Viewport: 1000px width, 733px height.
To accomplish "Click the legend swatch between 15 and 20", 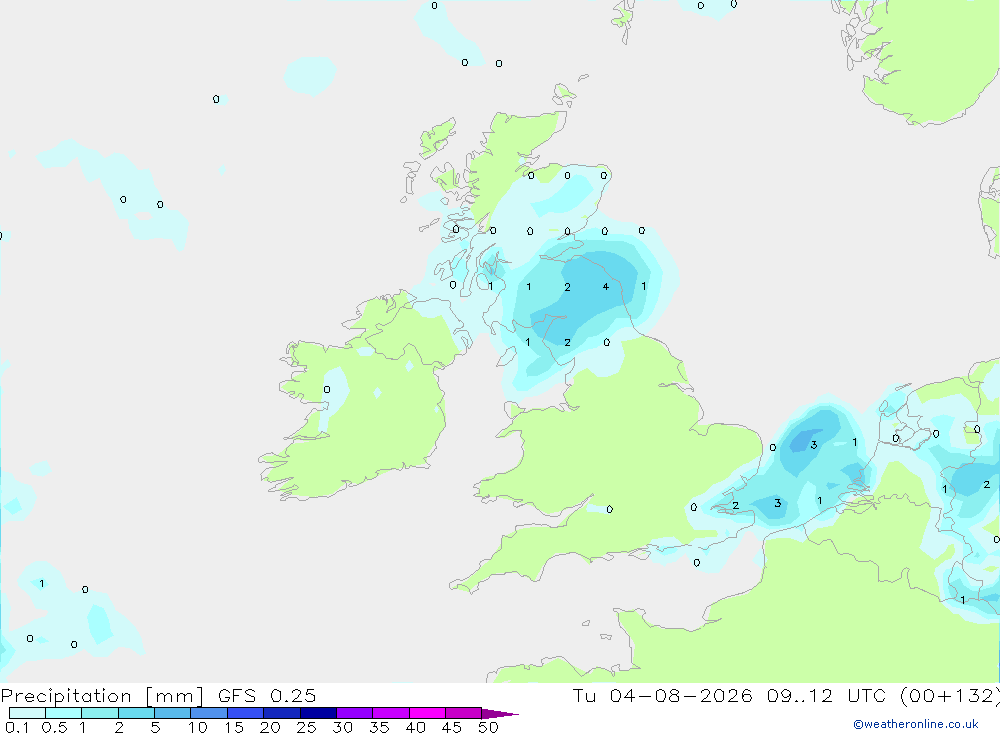I will (245, 713).
